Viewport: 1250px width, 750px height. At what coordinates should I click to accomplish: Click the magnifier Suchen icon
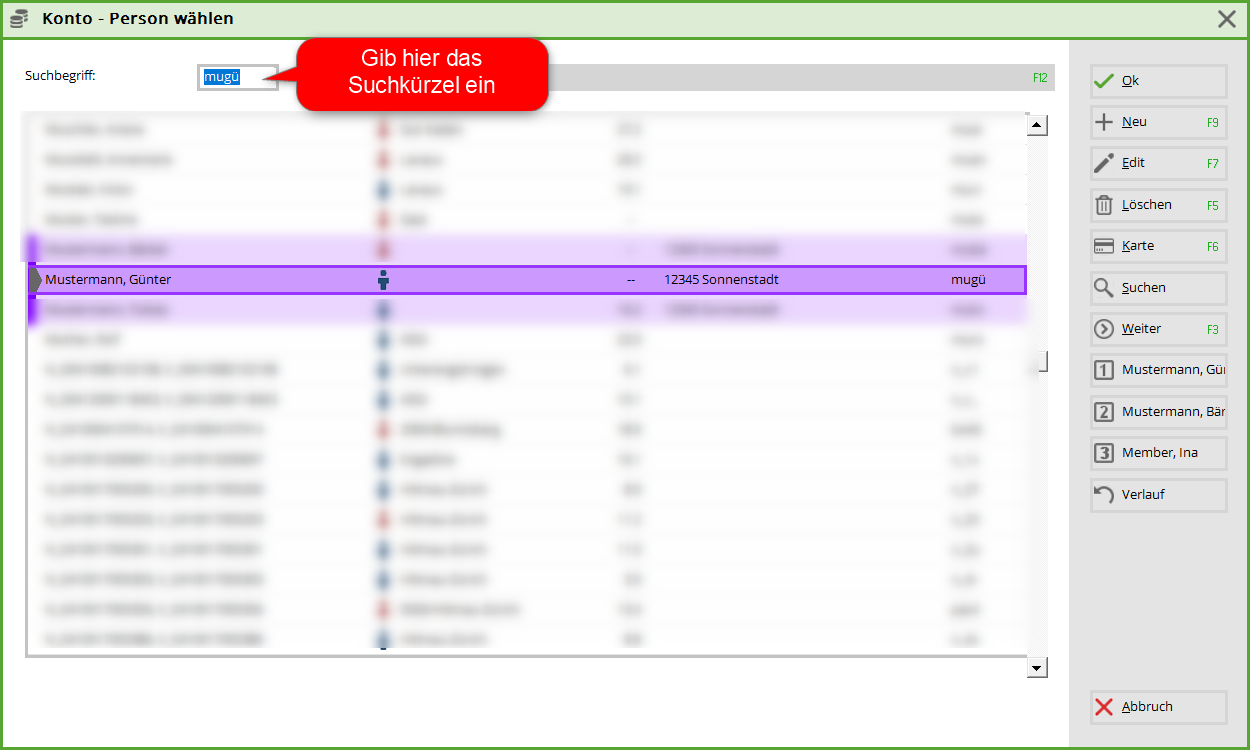click(1104, 288)
